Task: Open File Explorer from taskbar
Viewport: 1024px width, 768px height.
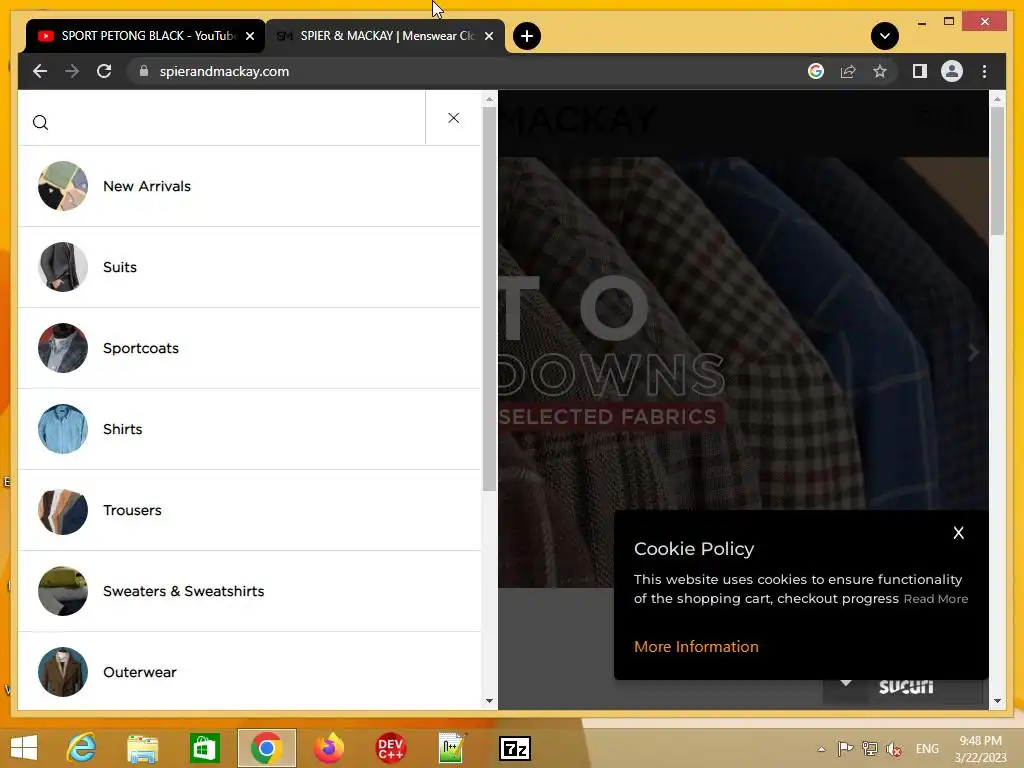Action: tap(142, 748)
